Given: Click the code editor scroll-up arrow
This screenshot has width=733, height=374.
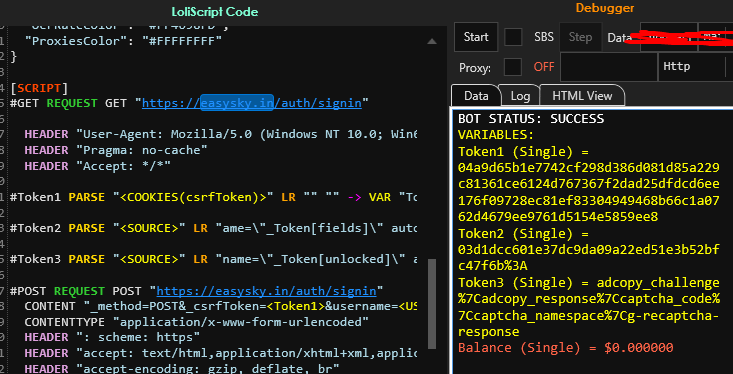Looking at the screenshot, I should 432,41.
